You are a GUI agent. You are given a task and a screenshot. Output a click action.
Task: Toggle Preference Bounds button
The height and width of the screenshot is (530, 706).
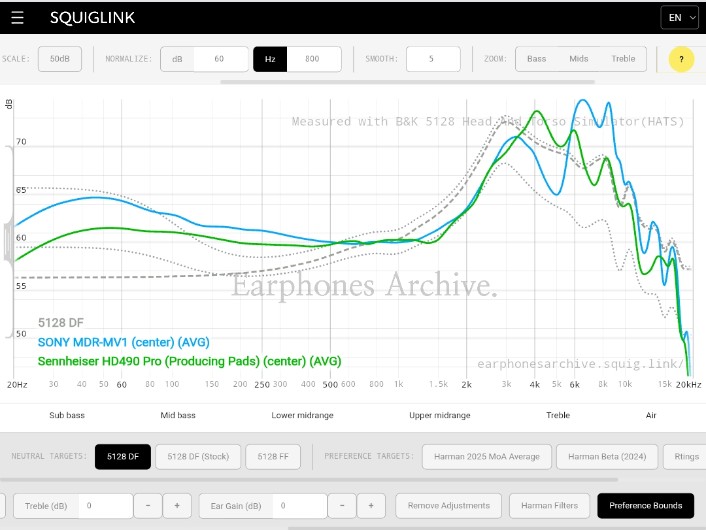(645, 506)
